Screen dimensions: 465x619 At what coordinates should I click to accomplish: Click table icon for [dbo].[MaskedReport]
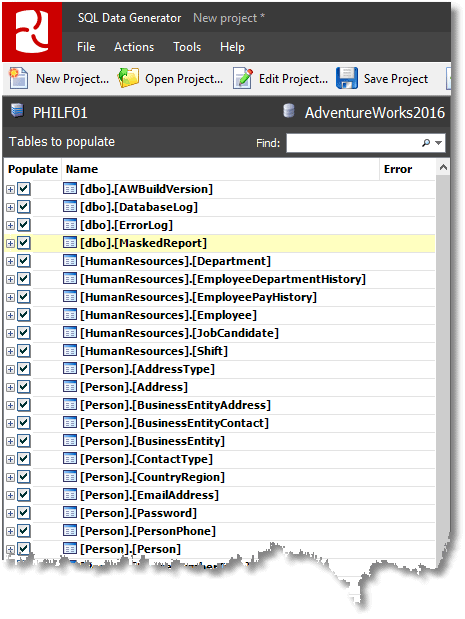point(70,242)
